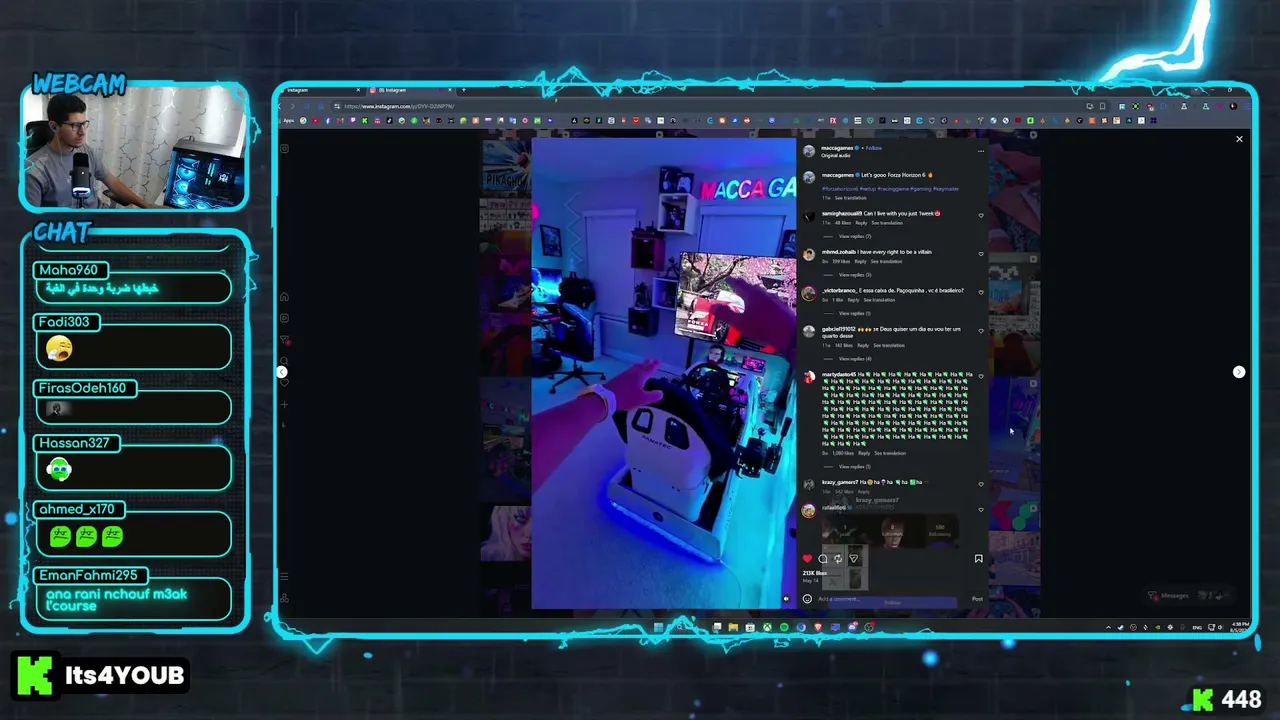Viewport: 1280px width, 720px height.
Task: Click the Kick logo next to Its4YOUB
Action: pyautogui.click(x=34, y=675)
